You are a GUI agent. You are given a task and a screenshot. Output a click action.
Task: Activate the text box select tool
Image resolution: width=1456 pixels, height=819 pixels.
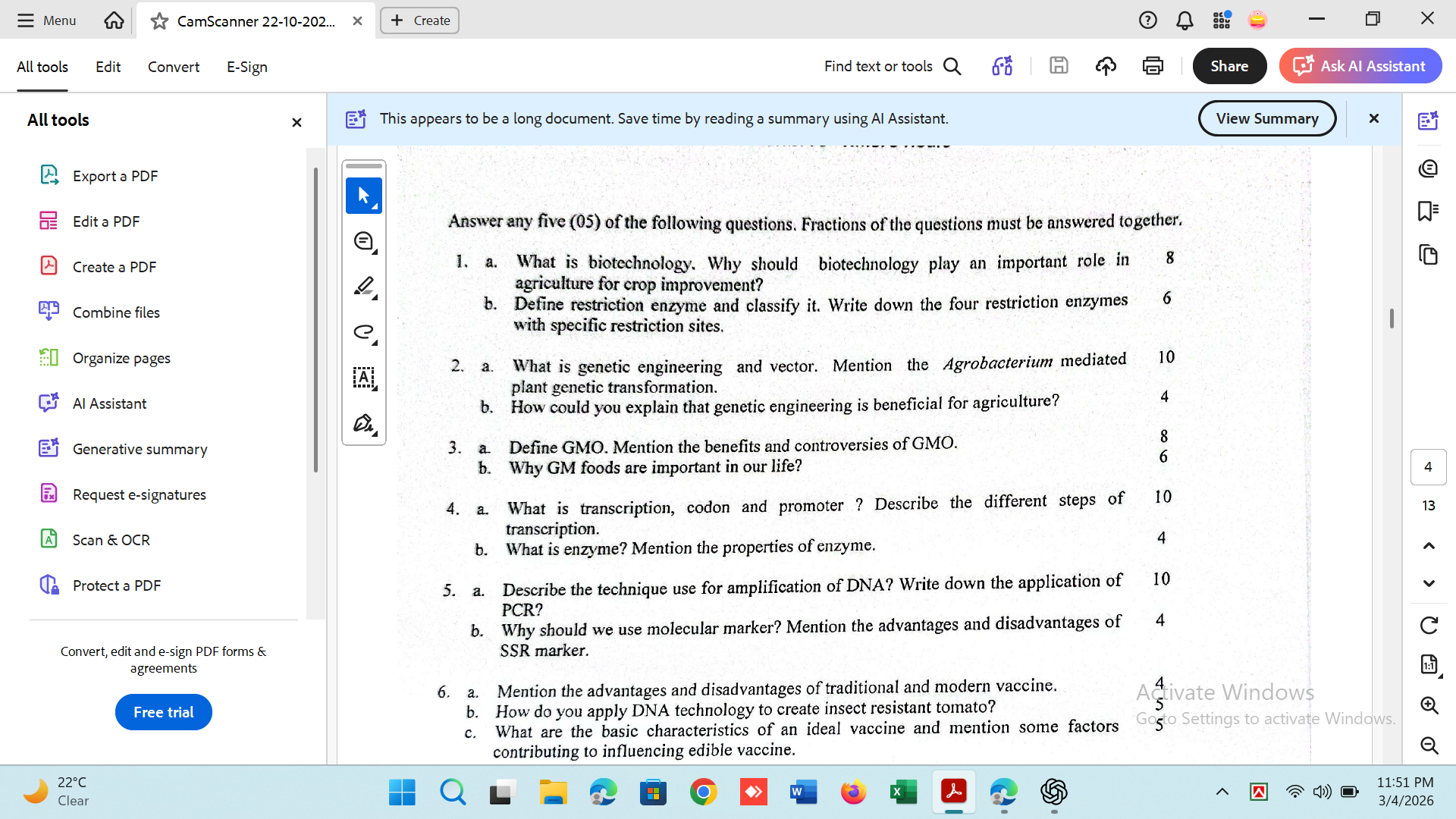coord(364,378)
